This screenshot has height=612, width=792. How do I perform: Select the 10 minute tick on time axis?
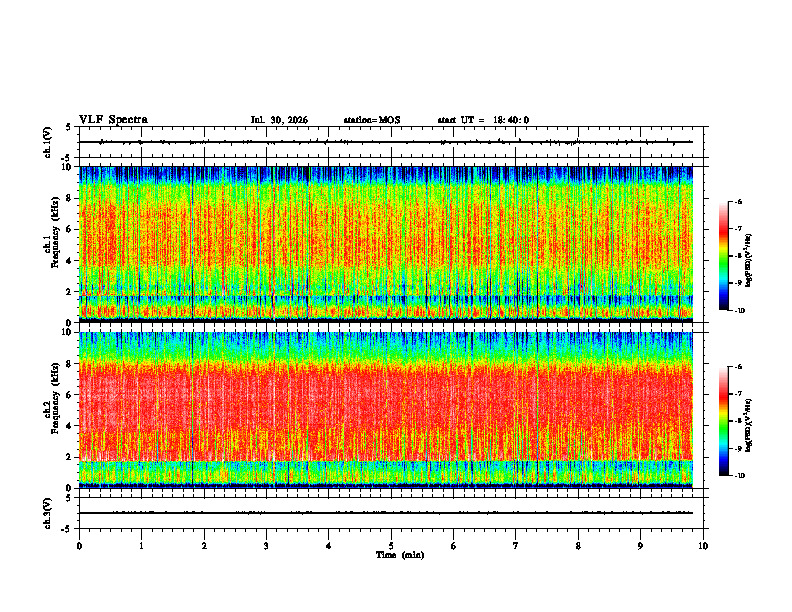point(703,546)
